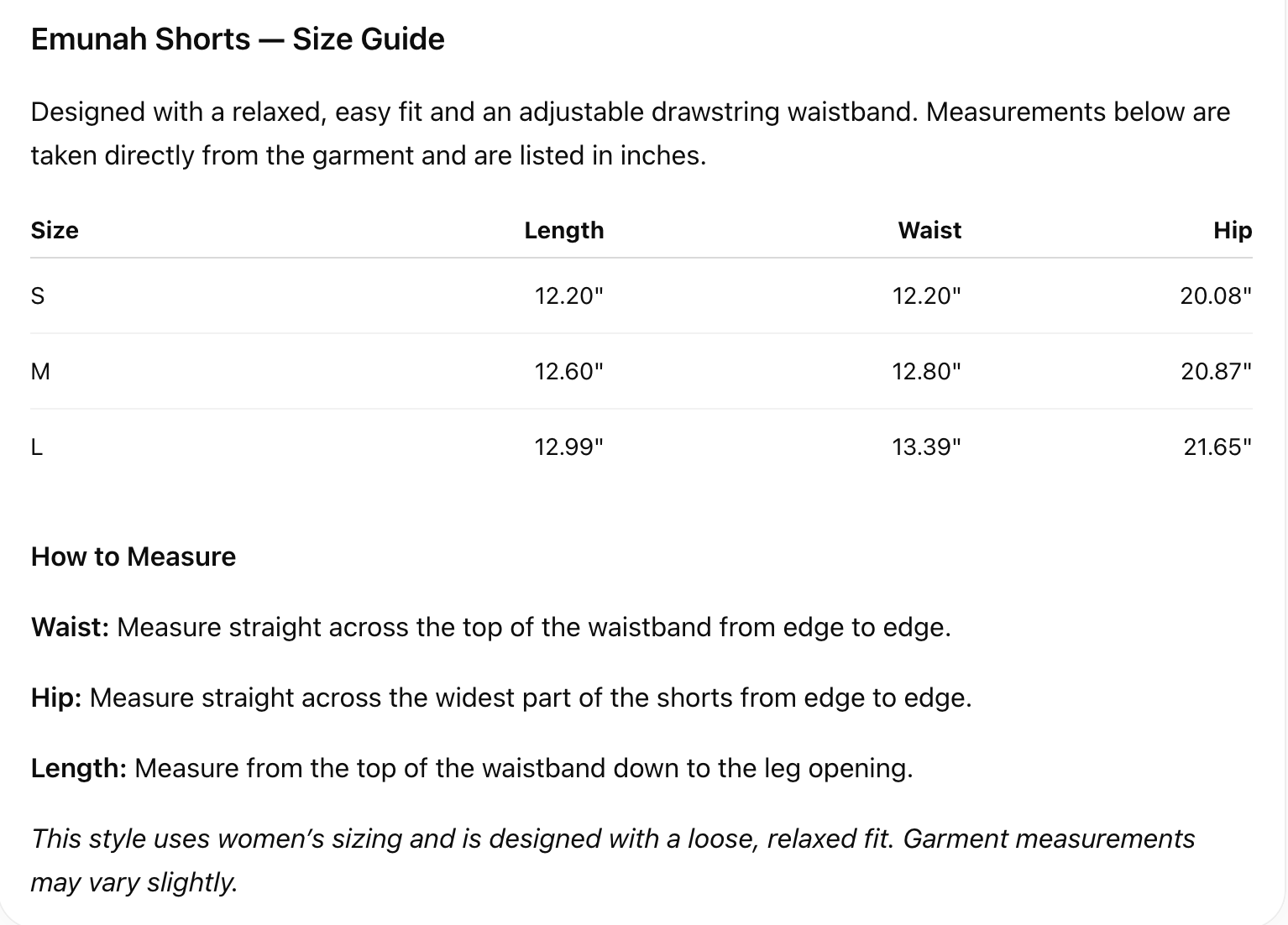1288x925 pixels.
Task: Click the 13.39" waist value for L
Action: tap(927, 447)
